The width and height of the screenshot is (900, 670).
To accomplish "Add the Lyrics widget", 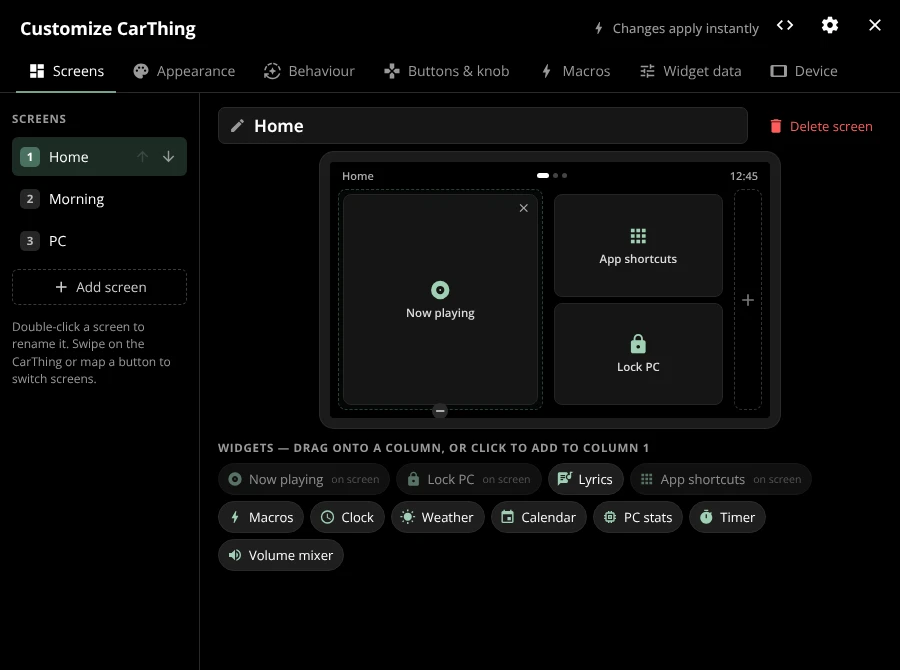I will tap(585, 479).
